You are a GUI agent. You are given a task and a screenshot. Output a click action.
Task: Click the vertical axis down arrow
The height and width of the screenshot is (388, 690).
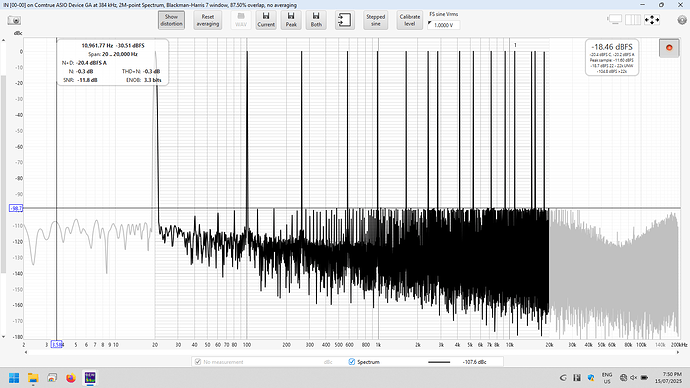[4, 337]
